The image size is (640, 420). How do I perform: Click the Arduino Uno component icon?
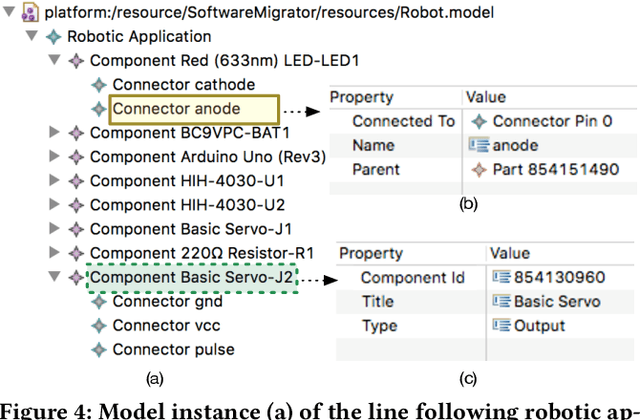point(76,157)
